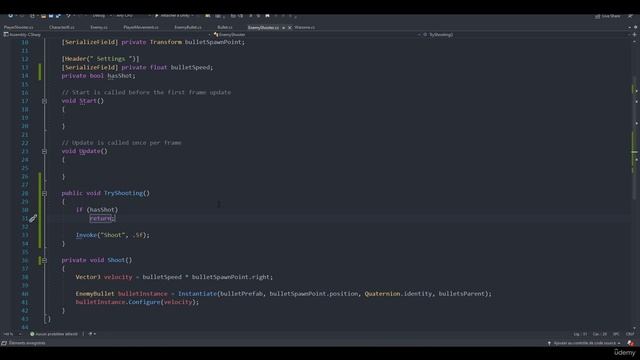The height and width of the screenshot is (360, 640).
Task: Click the feedback icon beside Live Share
Action: 630,16
